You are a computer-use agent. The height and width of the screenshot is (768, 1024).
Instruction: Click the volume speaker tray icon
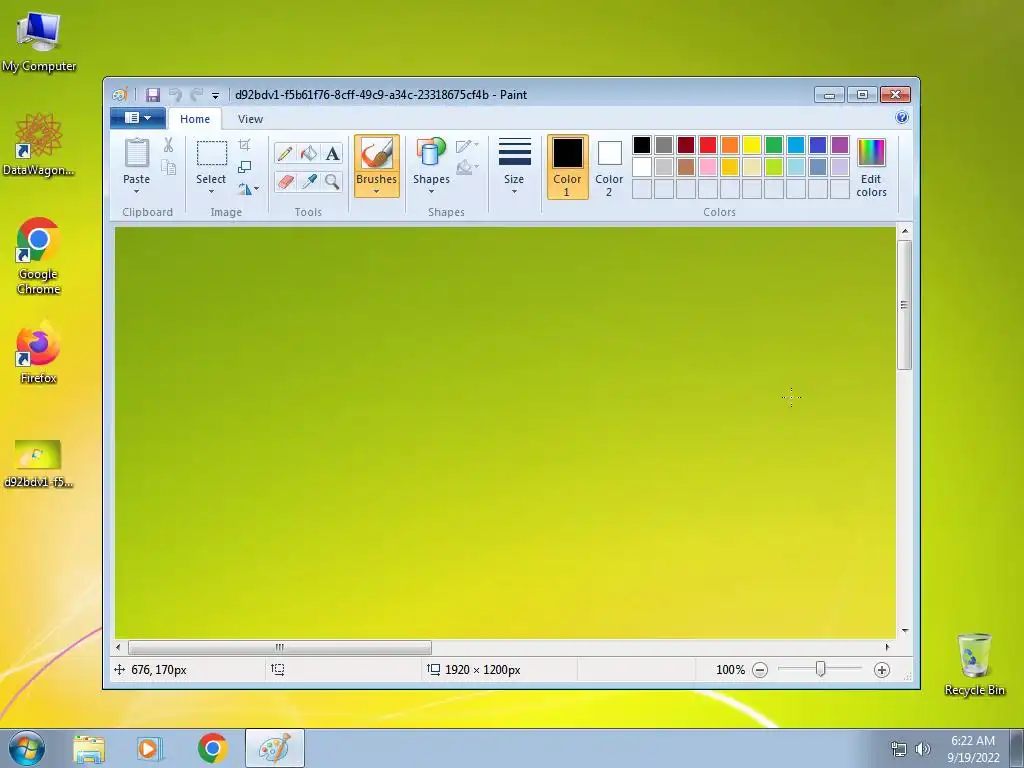point(923,749)
